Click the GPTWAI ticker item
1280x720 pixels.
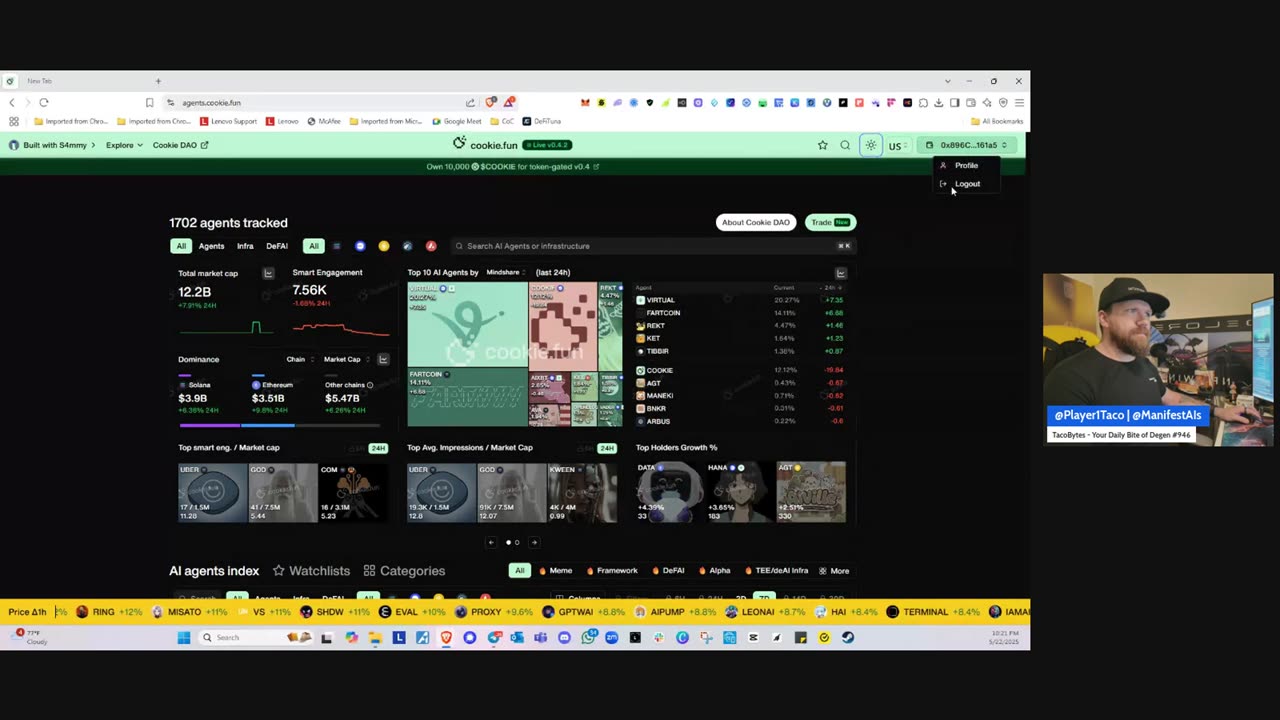point(584,612)
